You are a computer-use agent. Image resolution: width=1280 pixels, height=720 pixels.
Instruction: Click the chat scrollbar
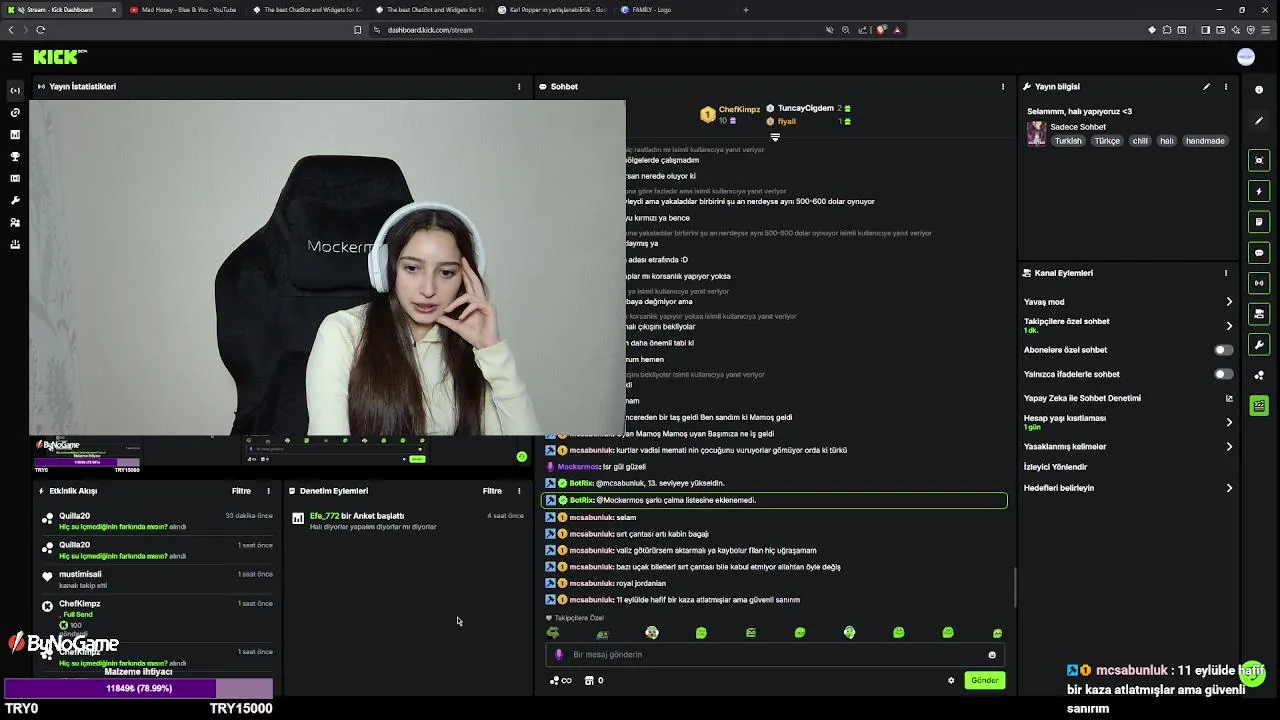[1015, 586]
